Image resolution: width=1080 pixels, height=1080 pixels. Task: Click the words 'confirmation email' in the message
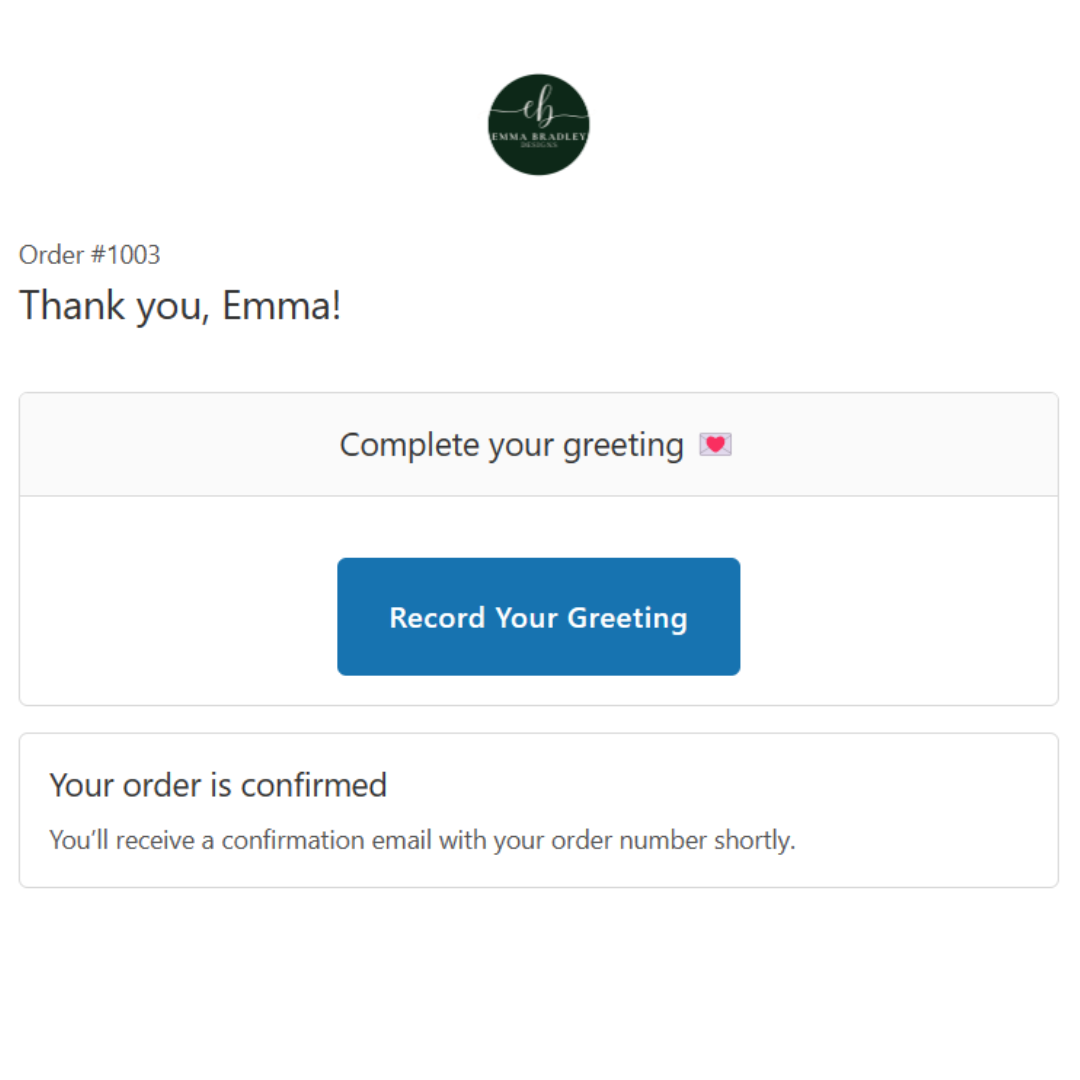pyautogui.click(x=324, y=840)
